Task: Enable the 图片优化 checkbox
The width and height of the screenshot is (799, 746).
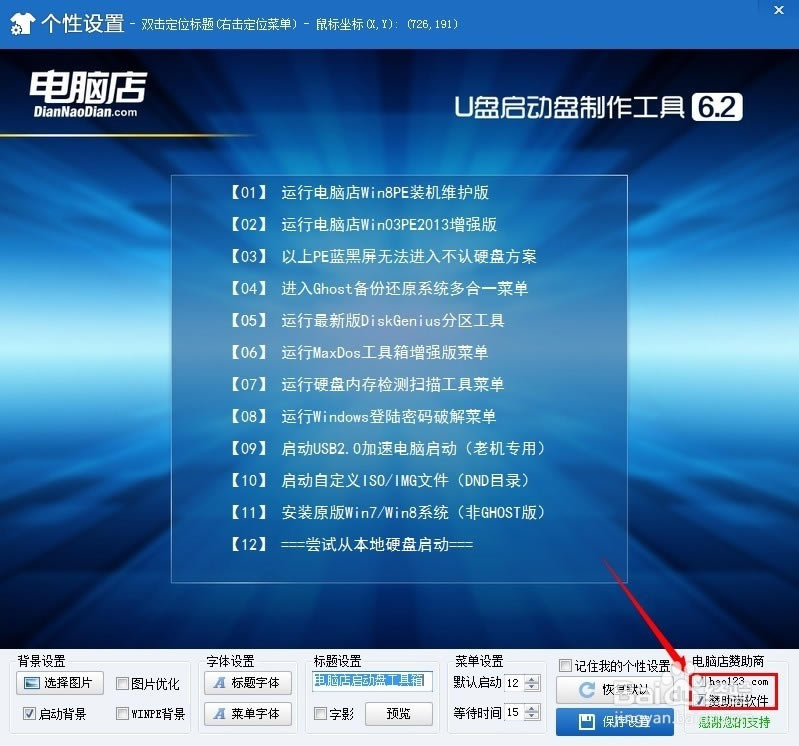Action: (122, 684)
